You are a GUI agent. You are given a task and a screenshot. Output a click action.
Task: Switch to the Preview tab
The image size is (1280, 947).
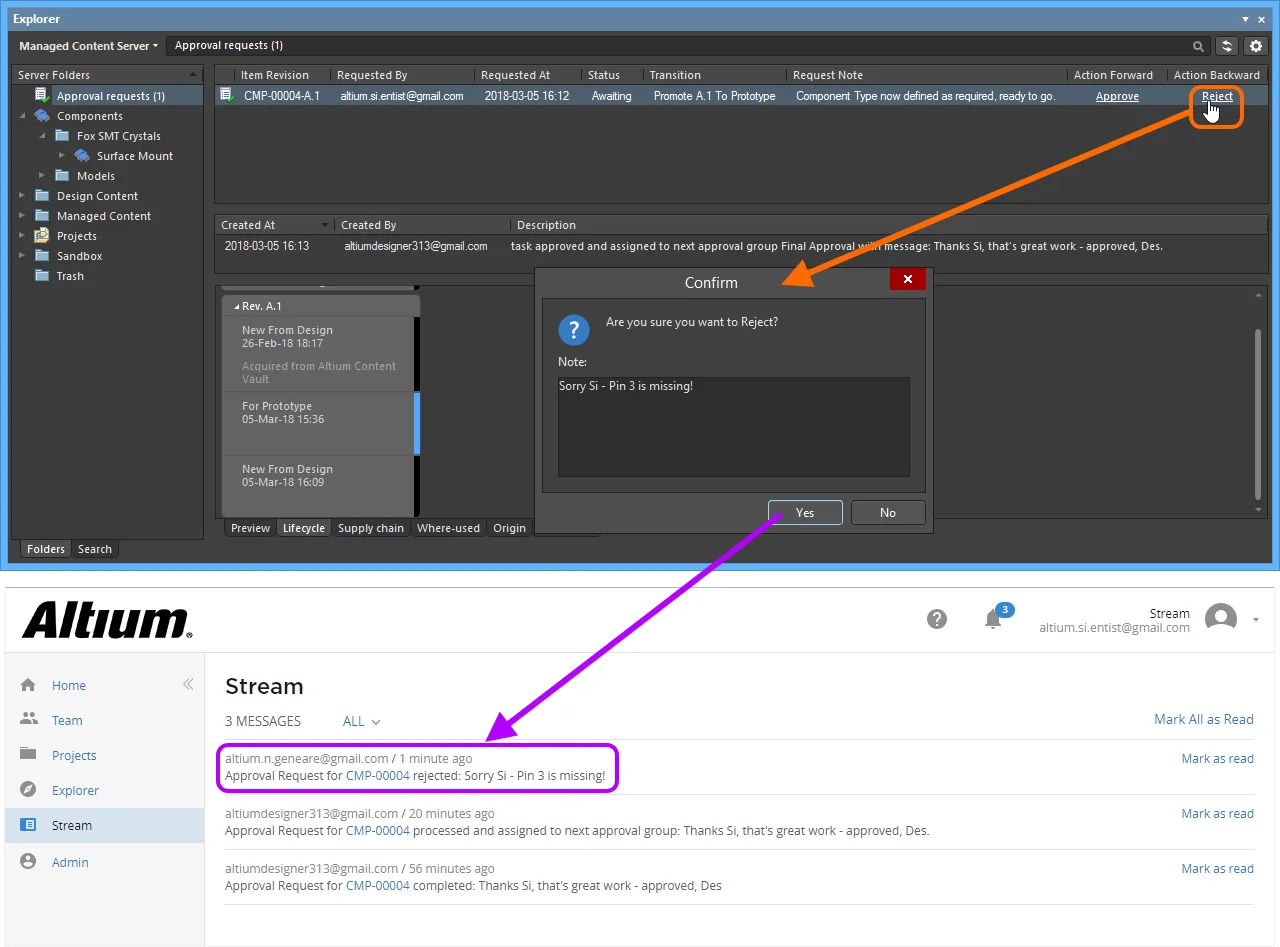pyautogui.click(x=250, y=528)
